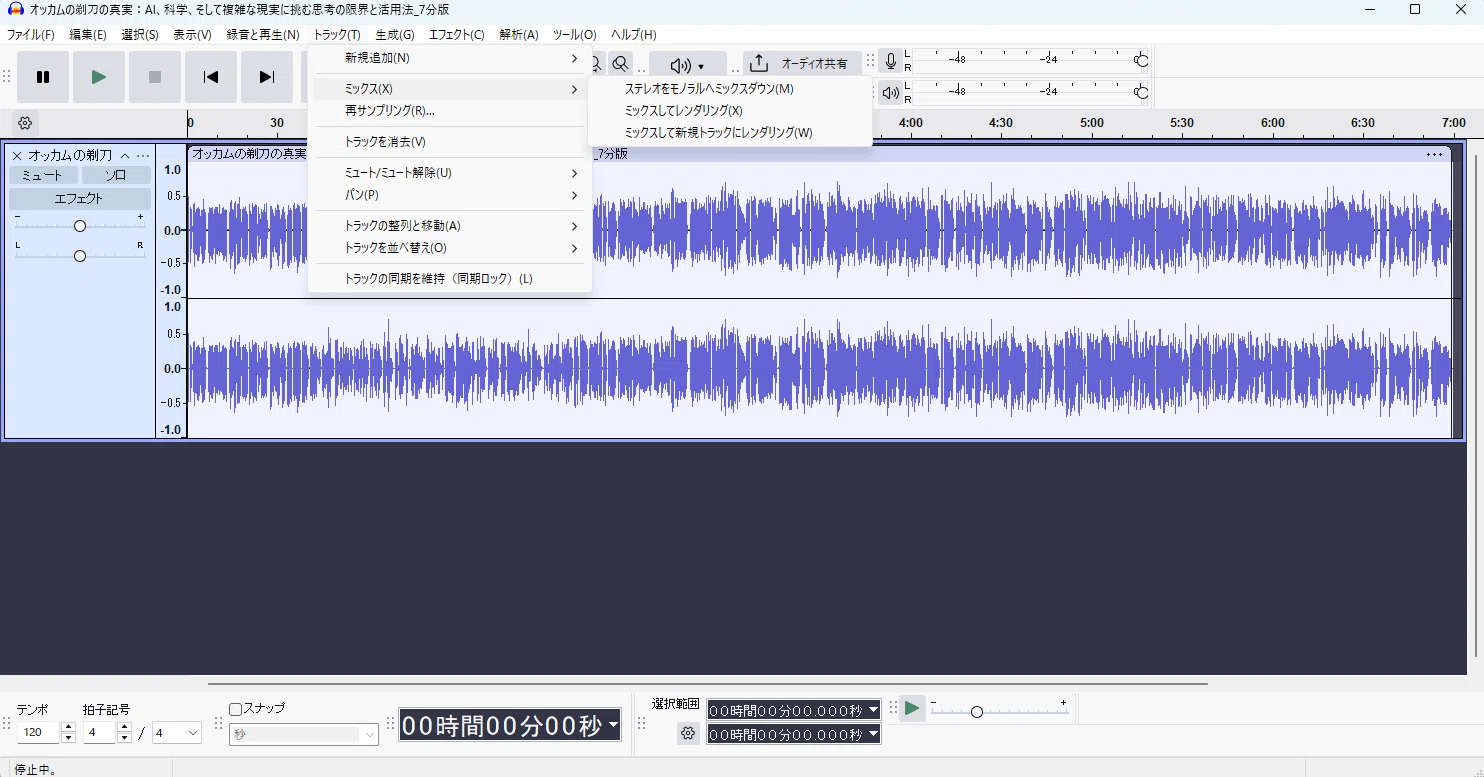Open the 解析(A) menu
Image resolution: width=1484 pixels, height=777 pixels.
pyautogui.click(x=519, y=35)
